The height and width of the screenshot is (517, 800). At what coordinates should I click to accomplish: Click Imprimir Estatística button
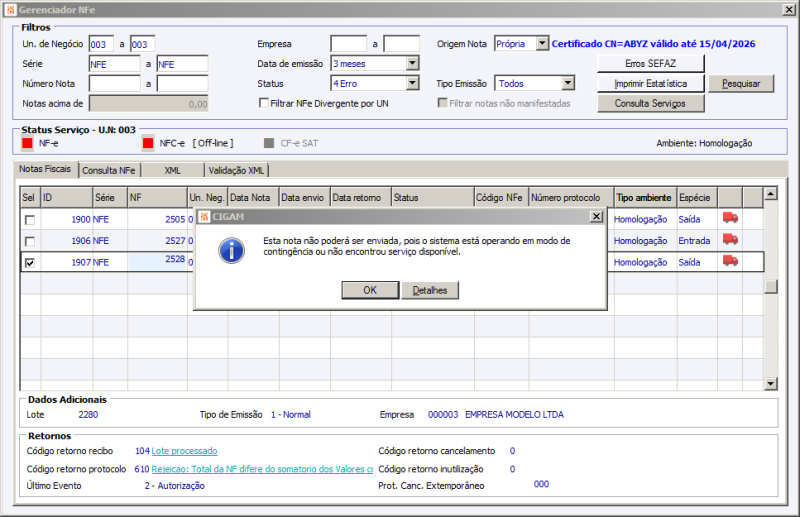tap(651, 83)
